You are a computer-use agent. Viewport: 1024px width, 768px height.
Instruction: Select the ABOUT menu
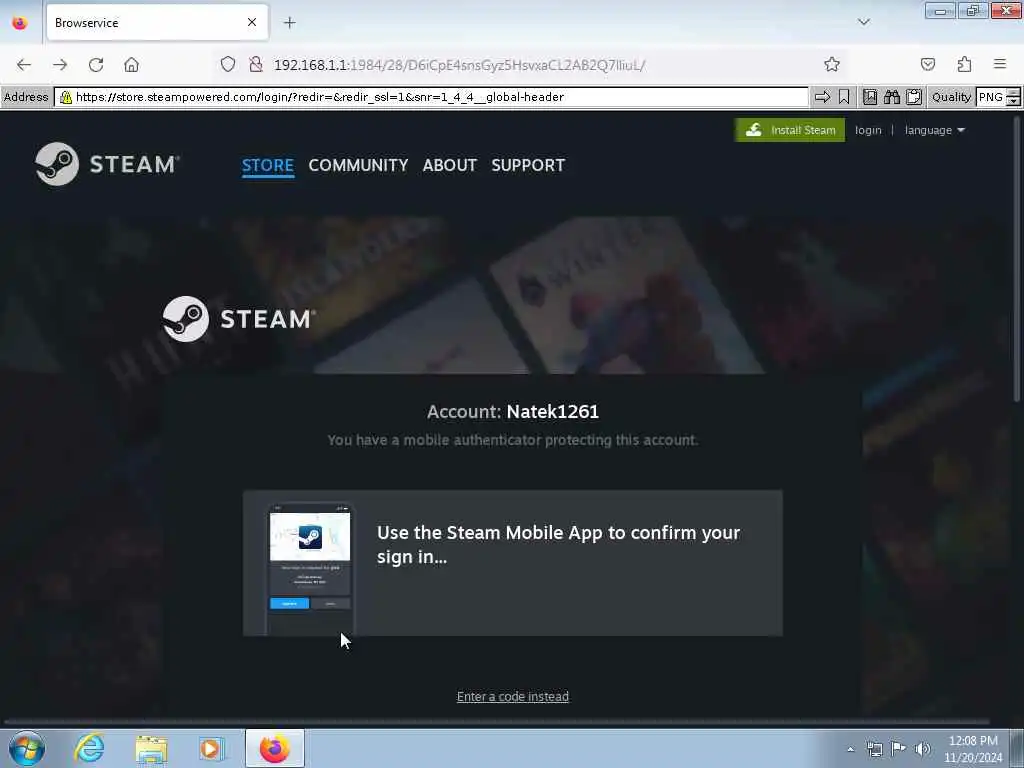click(450, 165)
